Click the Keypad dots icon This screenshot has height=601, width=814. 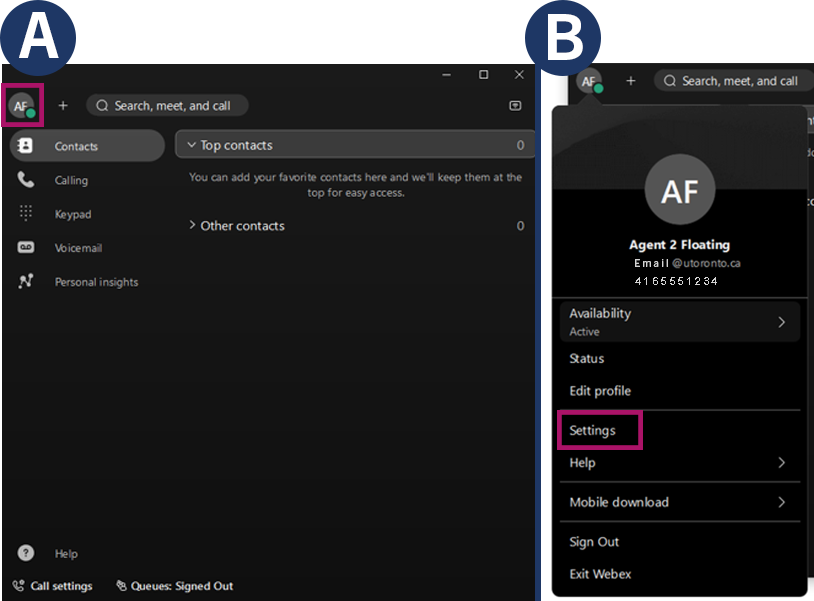[x=25, y=213]
